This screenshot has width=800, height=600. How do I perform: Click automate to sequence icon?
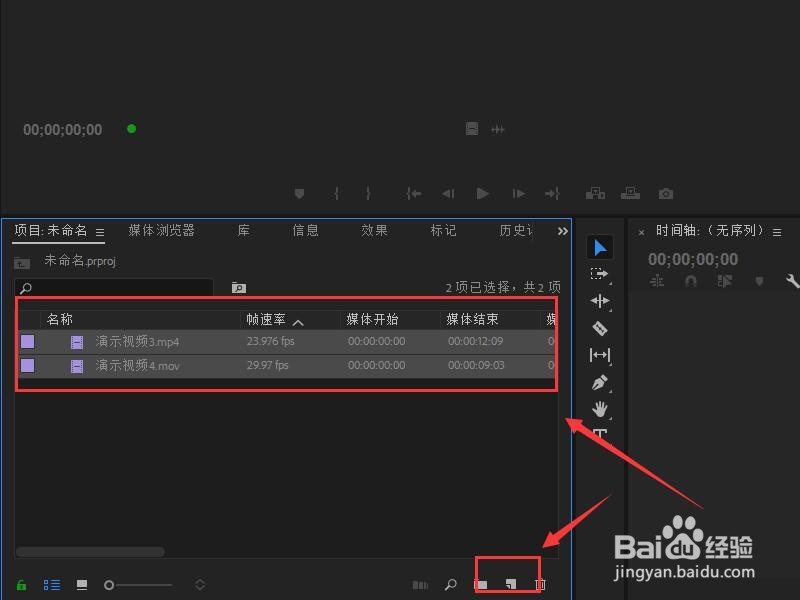420,585
